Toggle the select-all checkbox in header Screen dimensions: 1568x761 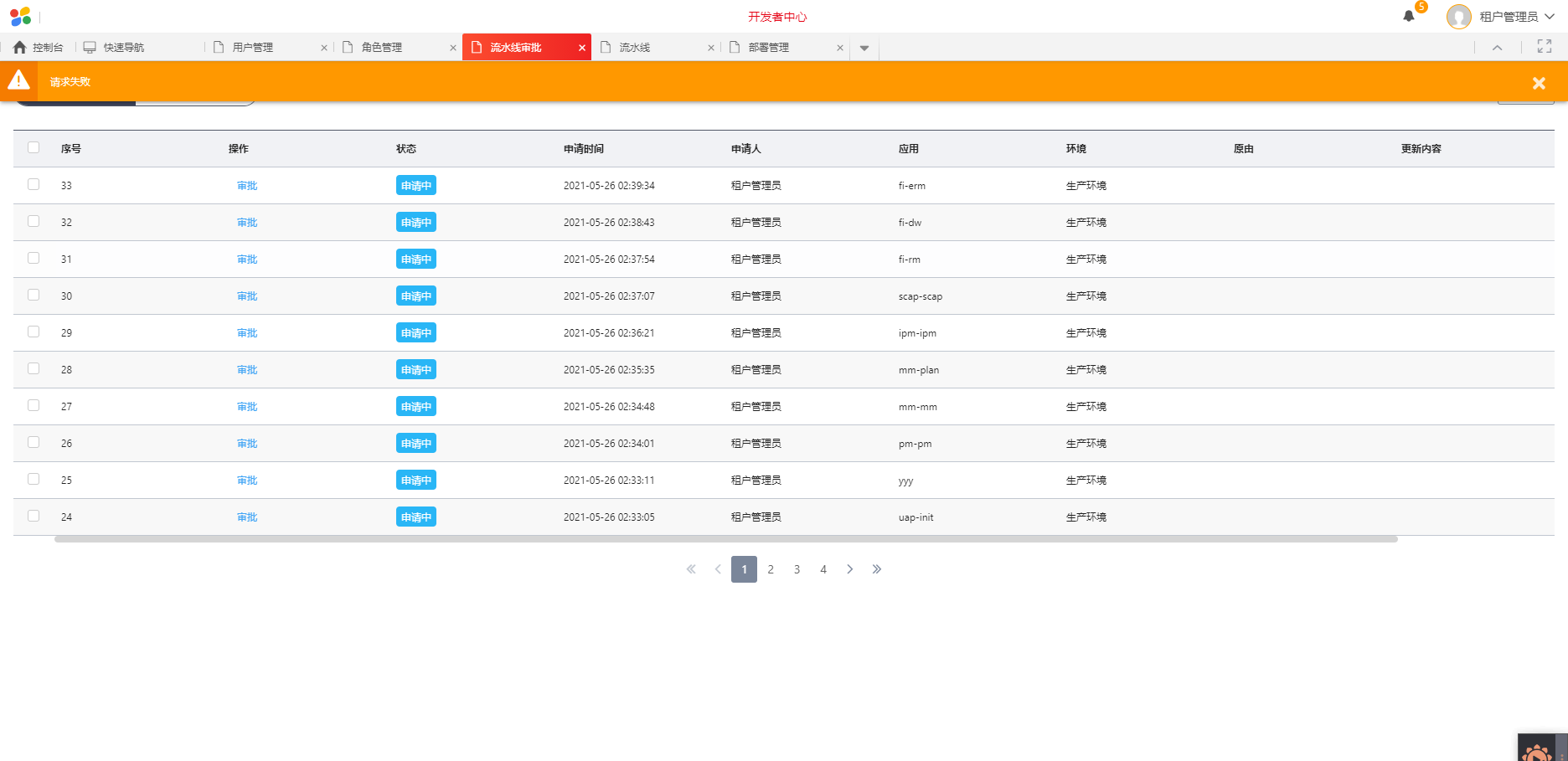(x=34, y=147)
